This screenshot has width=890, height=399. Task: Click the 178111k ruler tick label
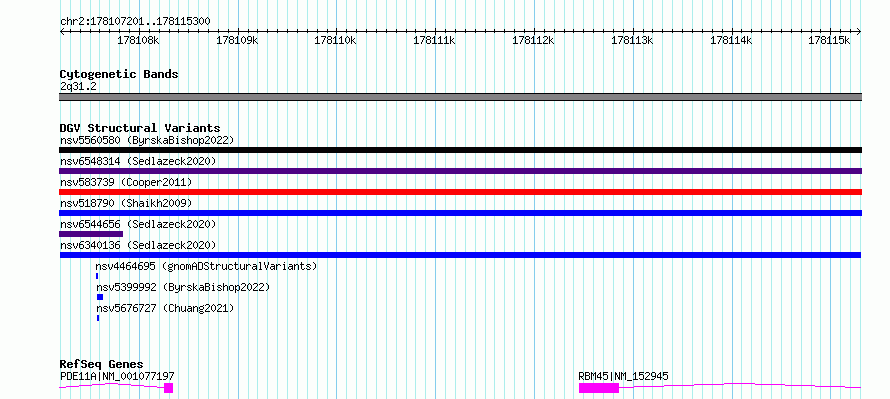(435, 40)
